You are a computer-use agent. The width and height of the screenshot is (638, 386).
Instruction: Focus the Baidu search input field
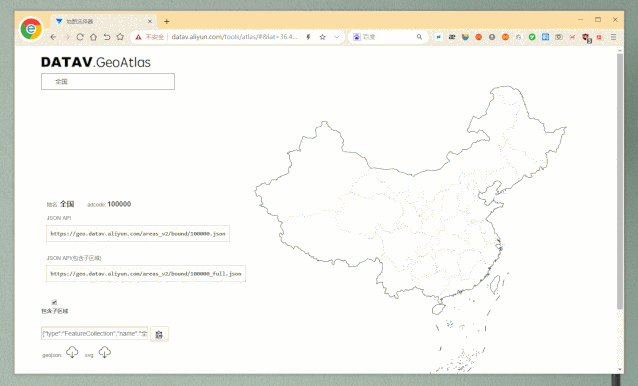coord(388,37)
